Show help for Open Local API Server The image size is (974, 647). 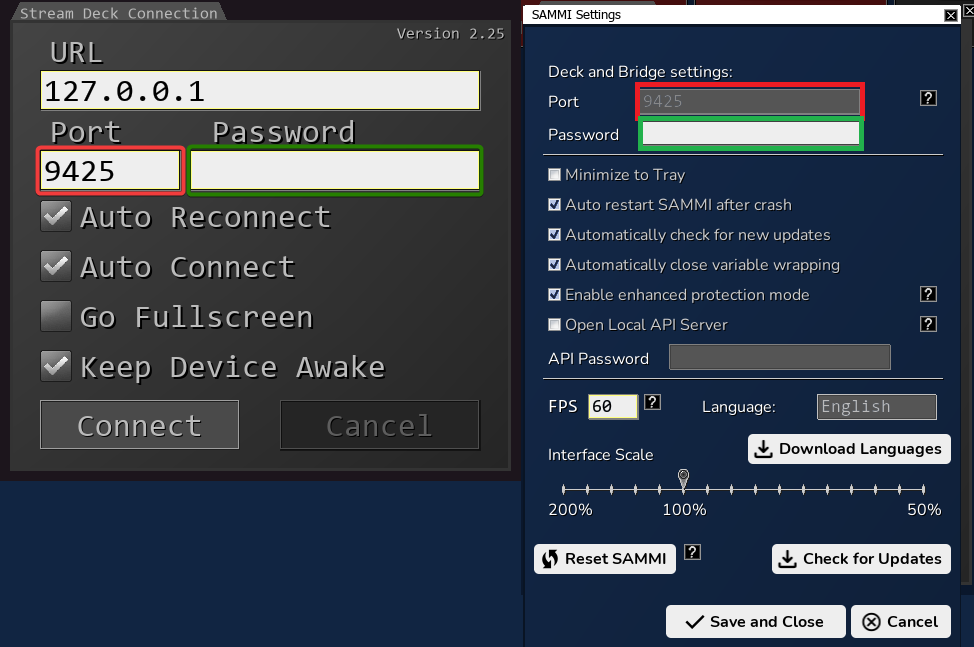coord(928,324)
